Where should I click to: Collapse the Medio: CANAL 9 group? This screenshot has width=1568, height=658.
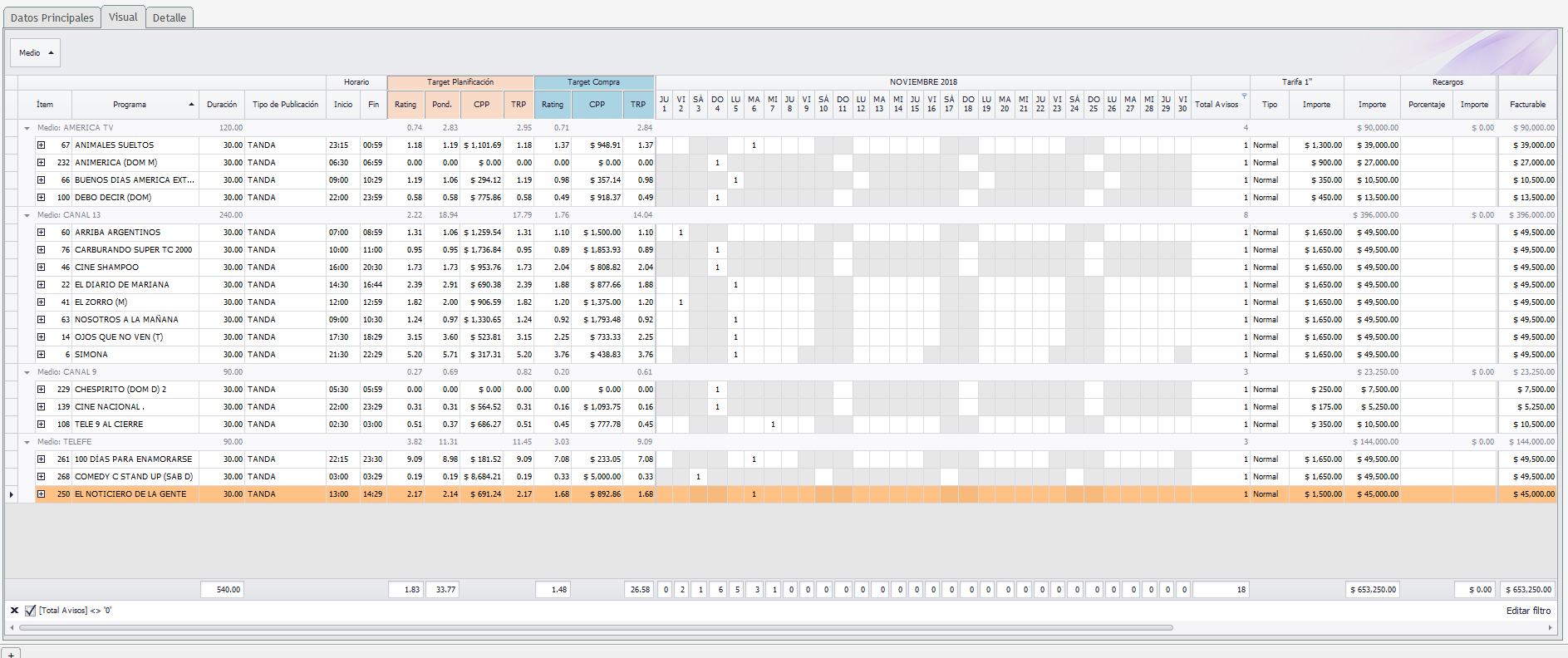[27, 372]
